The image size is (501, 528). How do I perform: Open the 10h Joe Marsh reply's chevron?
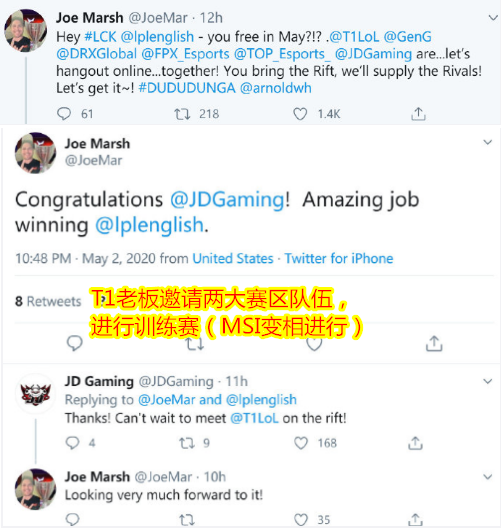[488, 477]
